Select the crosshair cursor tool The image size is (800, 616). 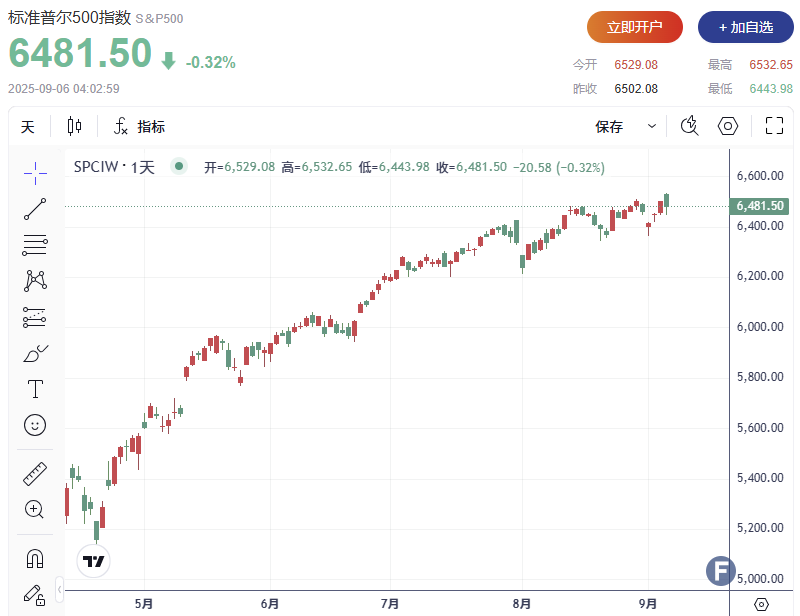pyautogui.click(x=35, y=173)
